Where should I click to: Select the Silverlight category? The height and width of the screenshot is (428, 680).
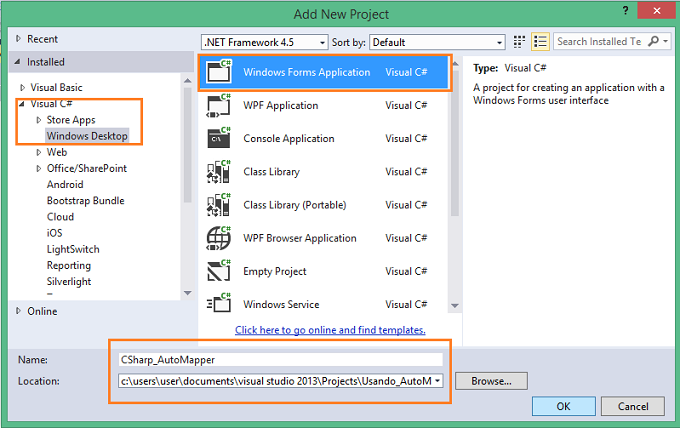pos(69,281)
